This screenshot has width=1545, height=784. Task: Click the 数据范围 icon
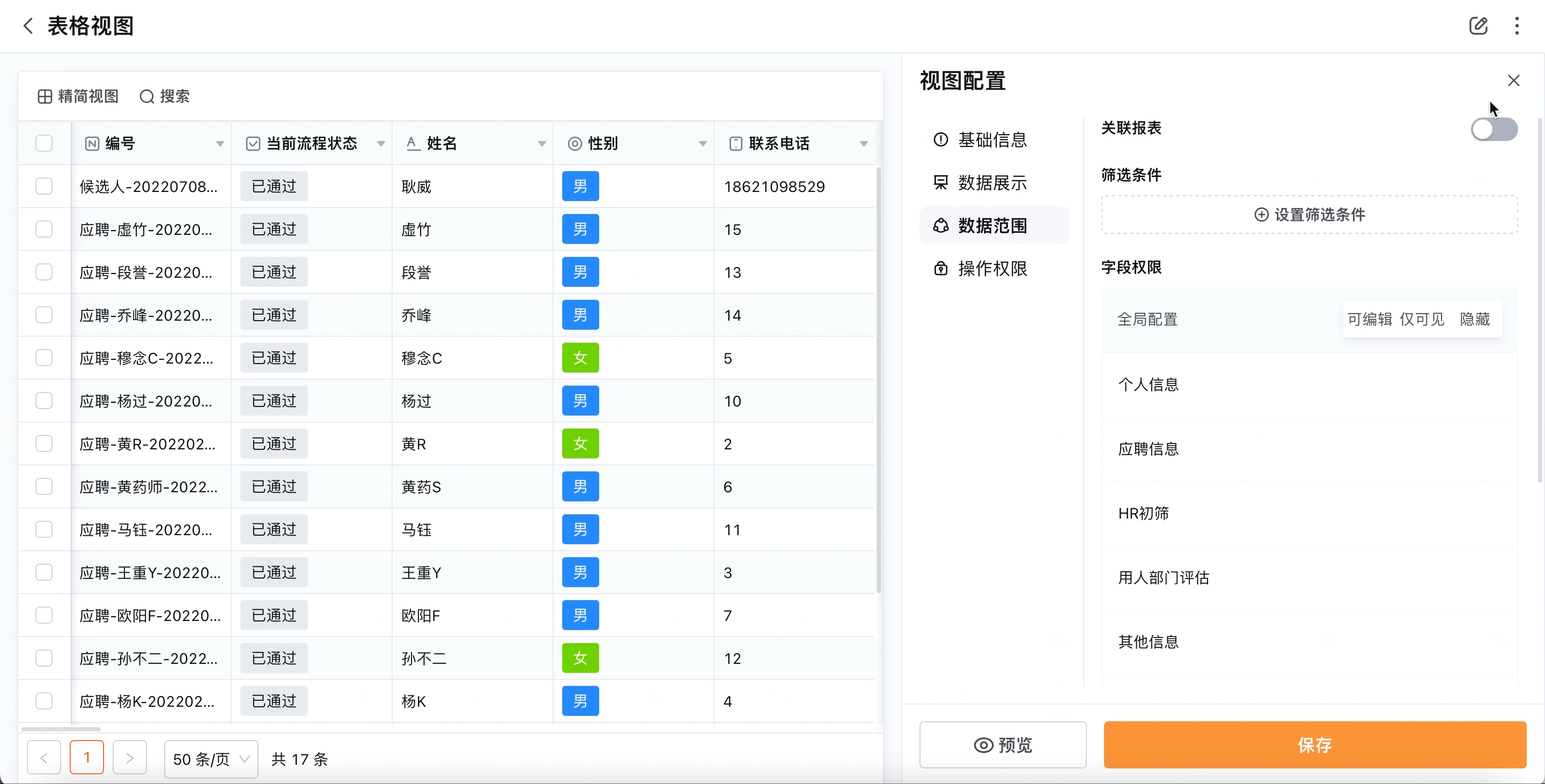pos(940,225)
